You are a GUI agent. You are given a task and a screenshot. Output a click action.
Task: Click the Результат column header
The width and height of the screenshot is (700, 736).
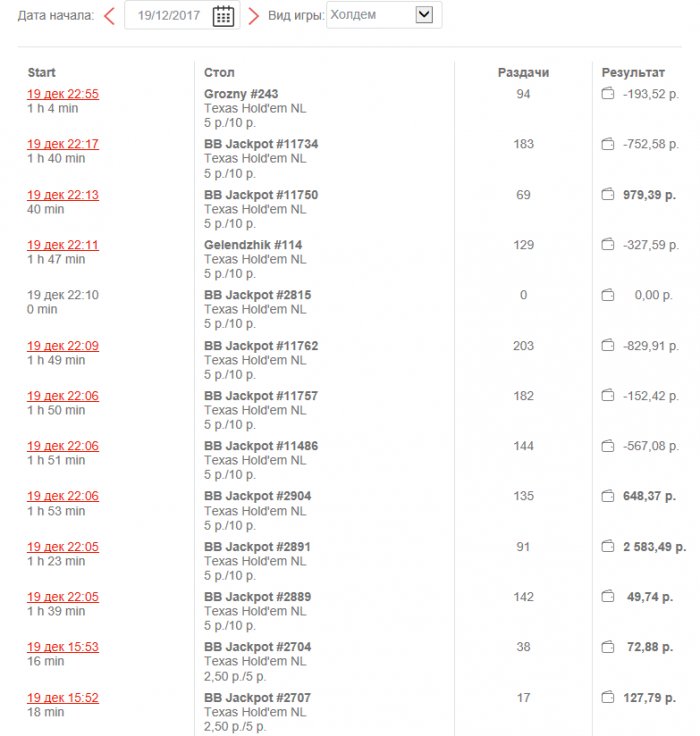click(632, 73)
